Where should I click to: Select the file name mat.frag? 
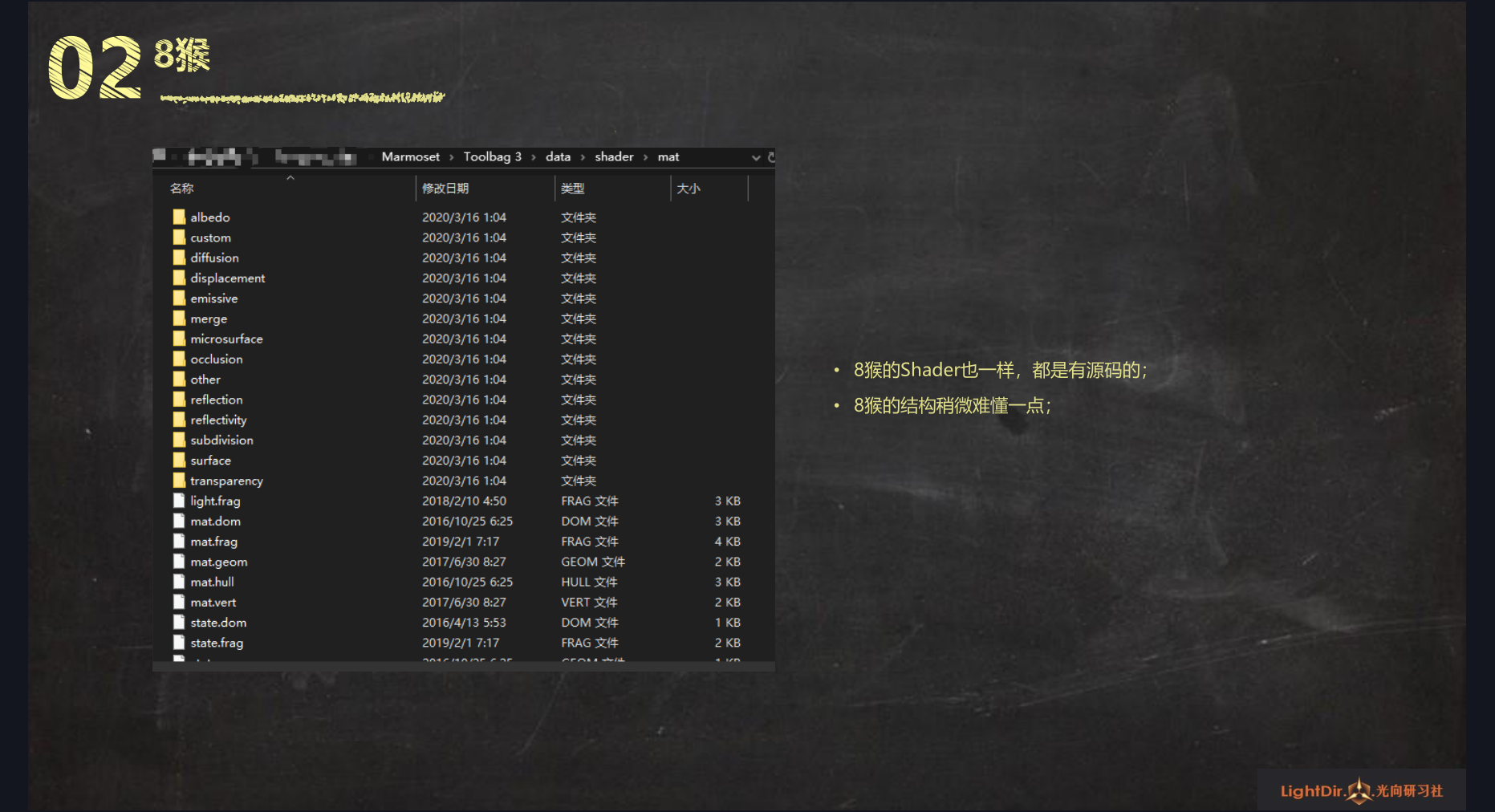[213, 542]
